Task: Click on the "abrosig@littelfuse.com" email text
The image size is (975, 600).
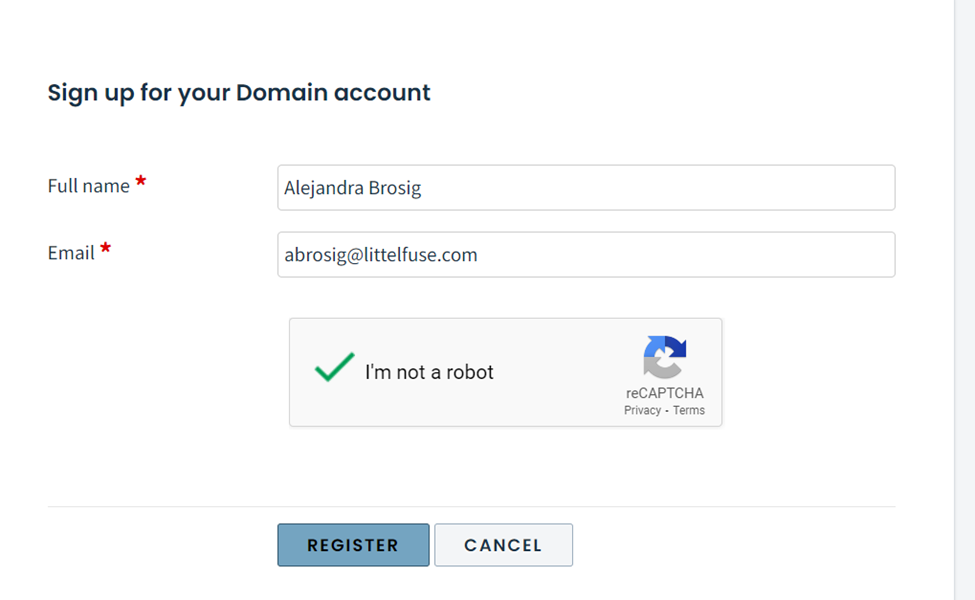Action: [x=380, y=255]
